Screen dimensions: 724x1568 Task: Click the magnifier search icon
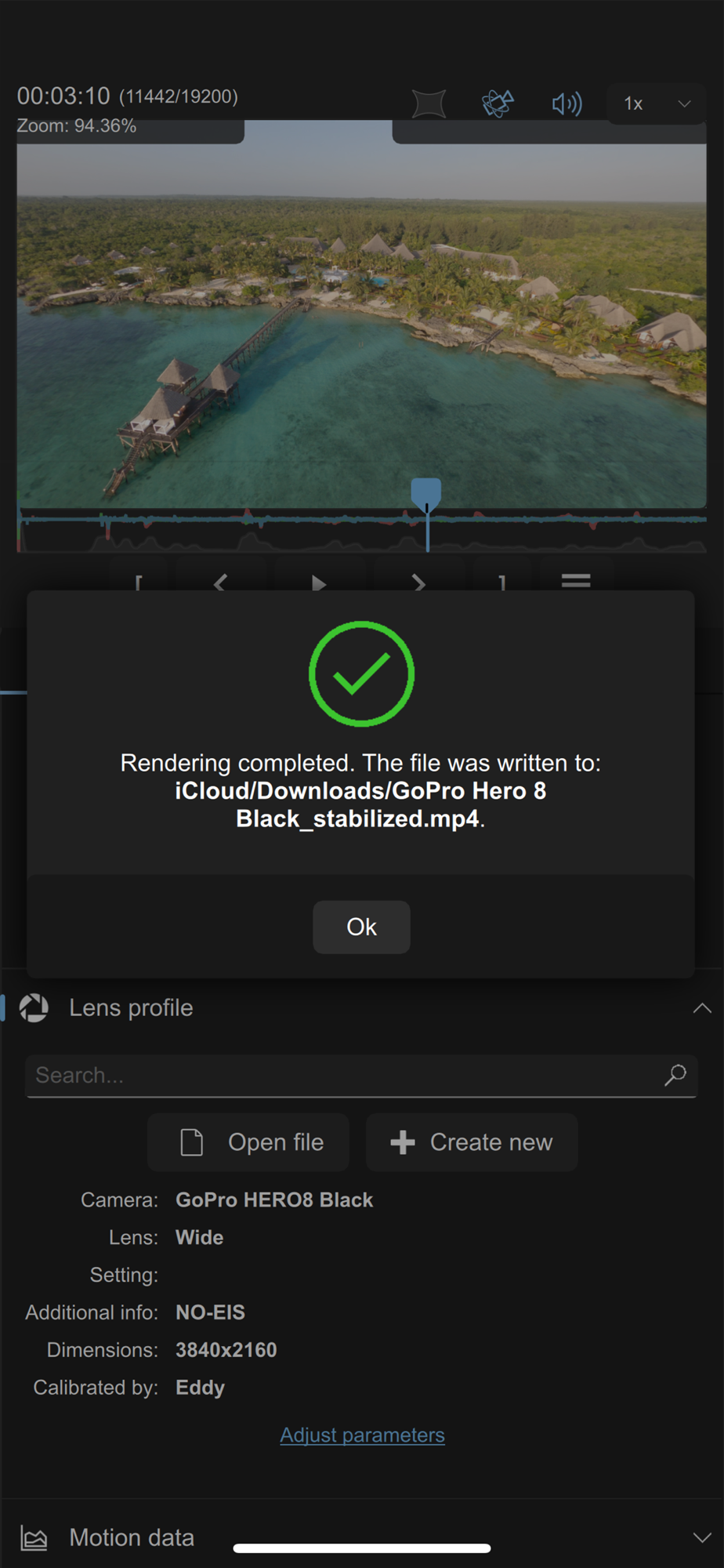[675, 1075]
